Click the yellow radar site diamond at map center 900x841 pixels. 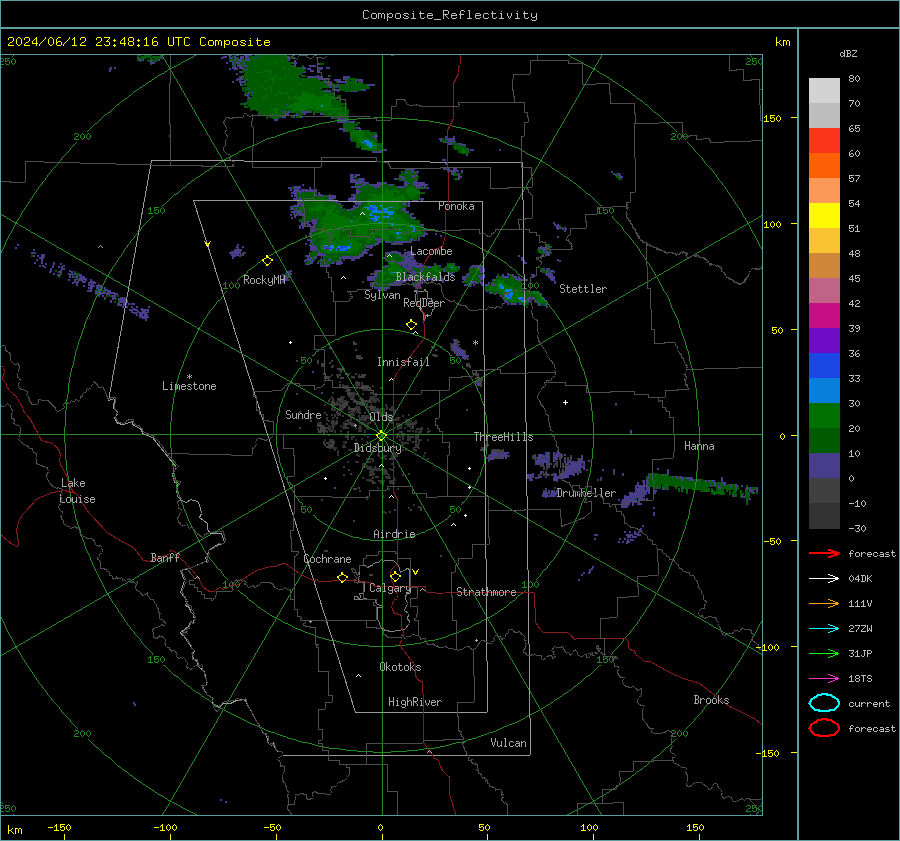tap(382, 436)
